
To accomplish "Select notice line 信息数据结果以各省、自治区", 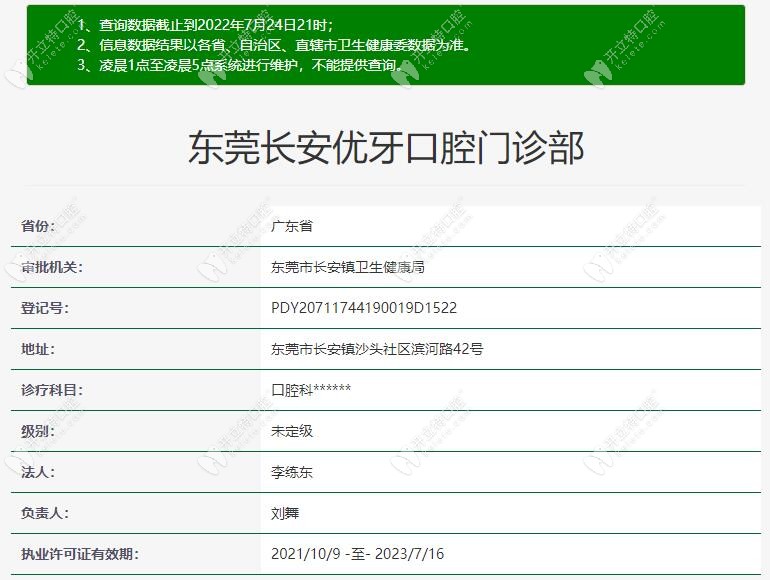I will 274,45.
